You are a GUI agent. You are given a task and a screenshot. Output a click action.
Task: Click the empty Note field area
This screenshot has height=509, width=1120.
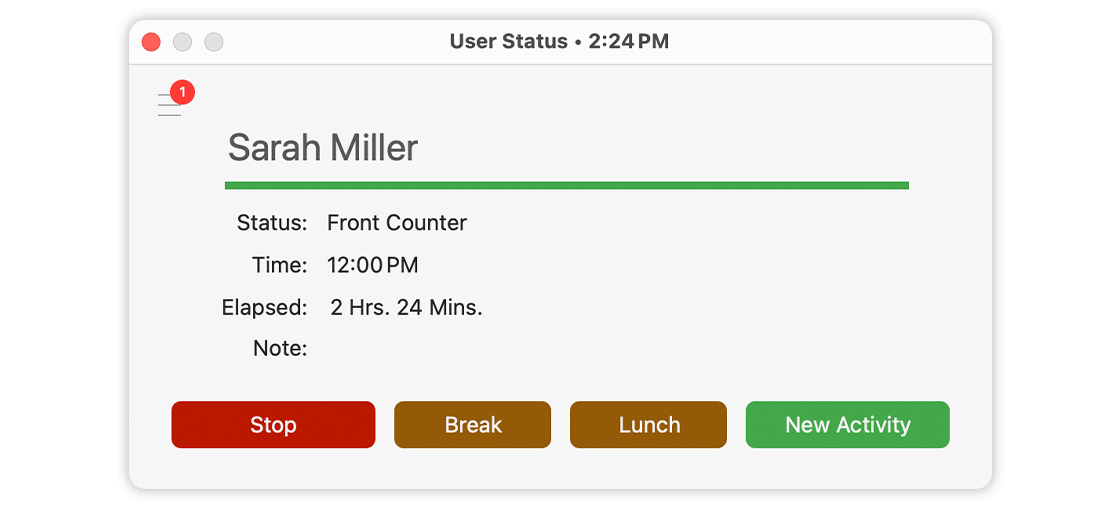(500, 348)
